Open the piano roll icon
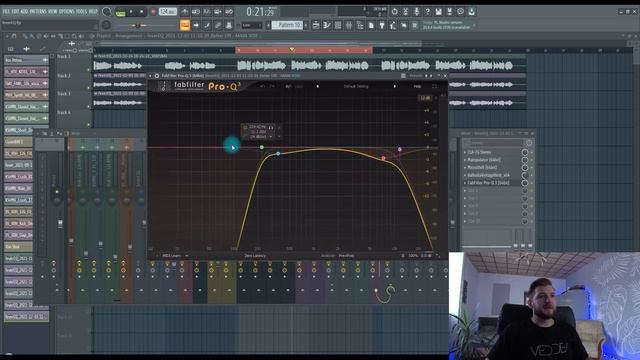Screen dimensions: 640x360 (x=327, y=25)
